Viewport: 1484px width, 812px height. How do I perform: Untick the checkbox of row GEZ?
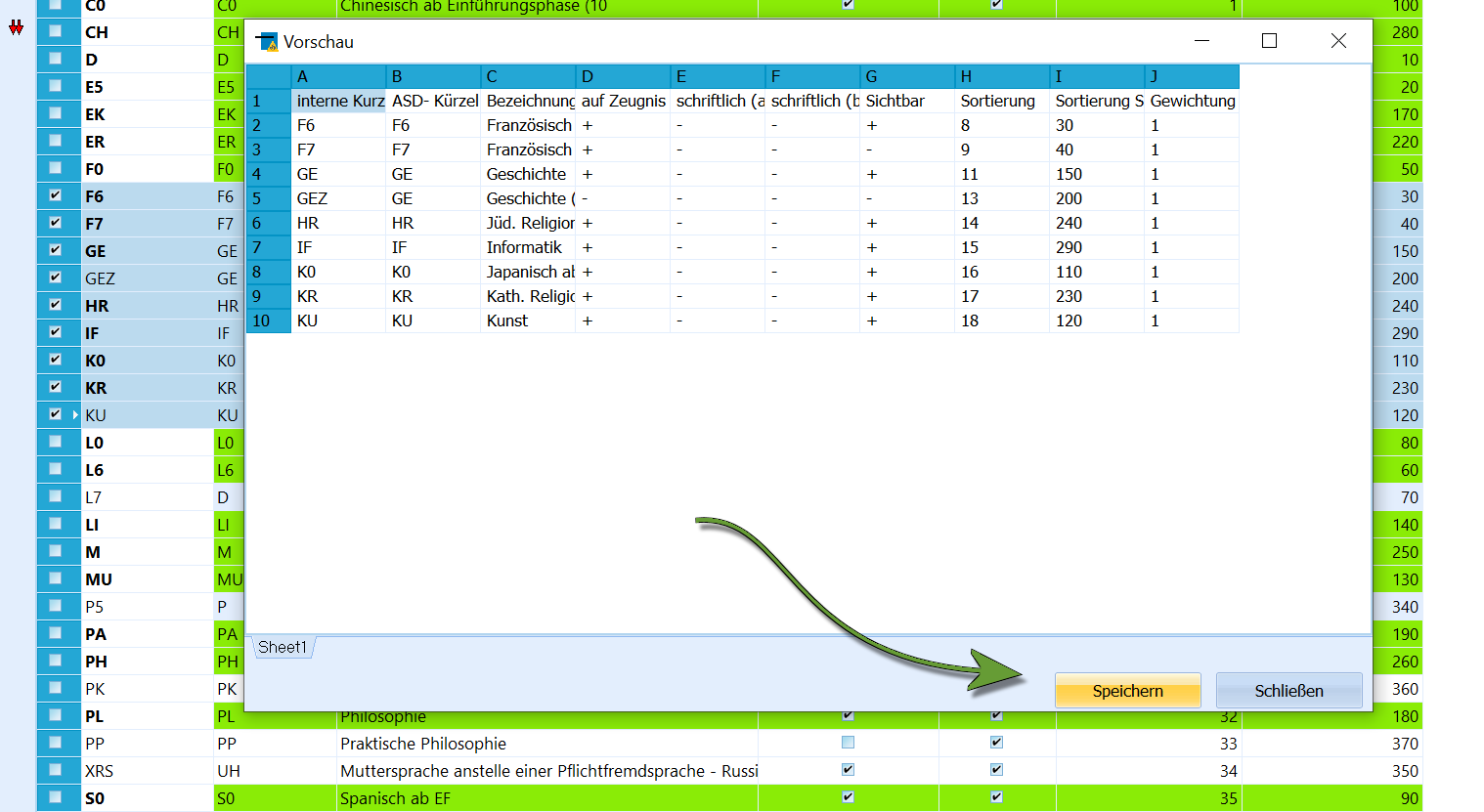click(x=56, y=278)
